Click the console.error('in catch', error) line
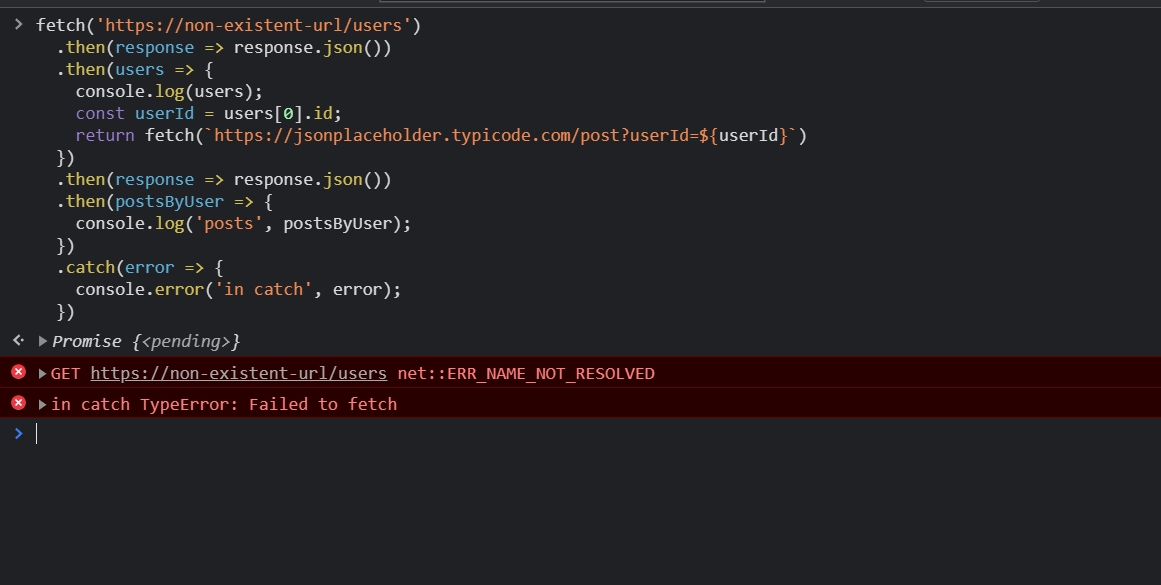 [x=238, y=289]
